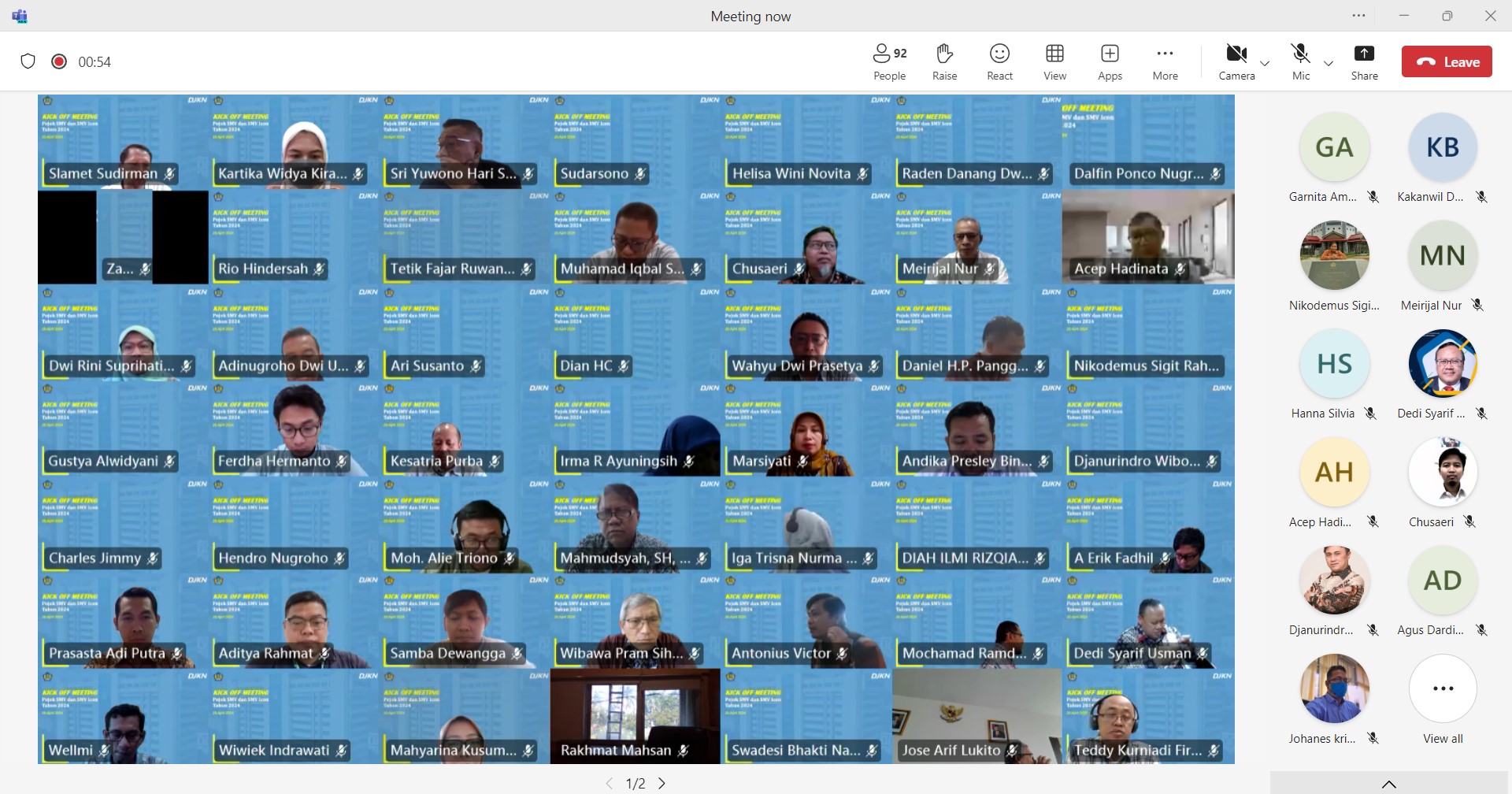Go to next page of participants

pos(662,783)
